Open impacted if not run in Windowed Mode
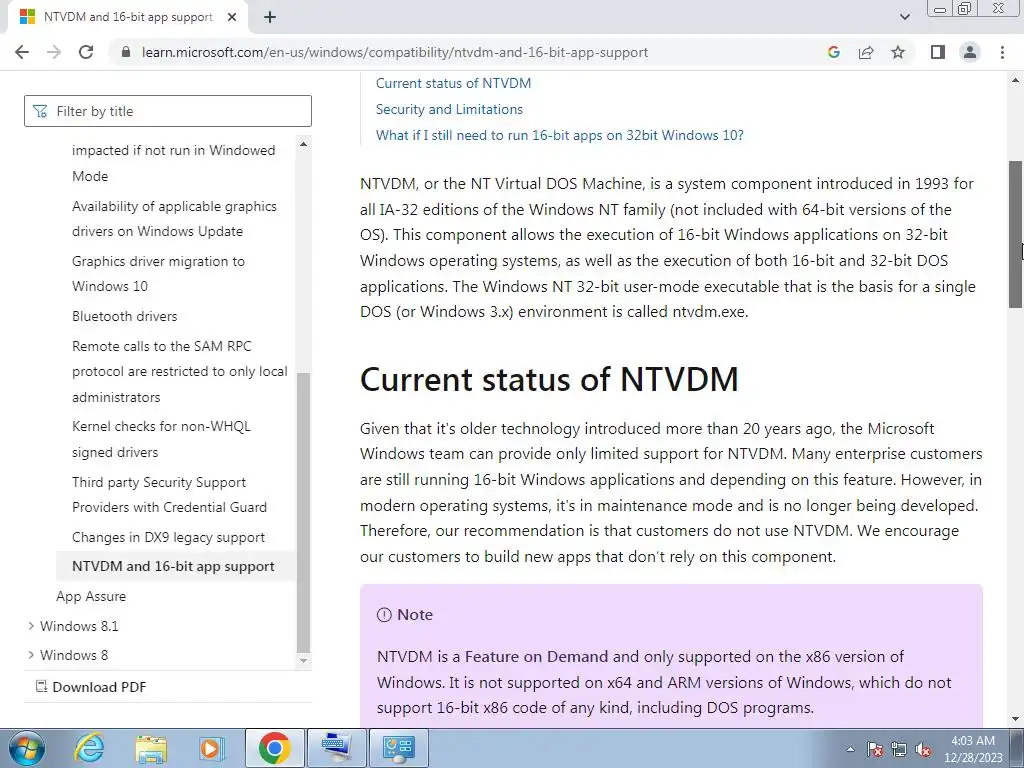Screen dimensions: 1024x768 174,163
